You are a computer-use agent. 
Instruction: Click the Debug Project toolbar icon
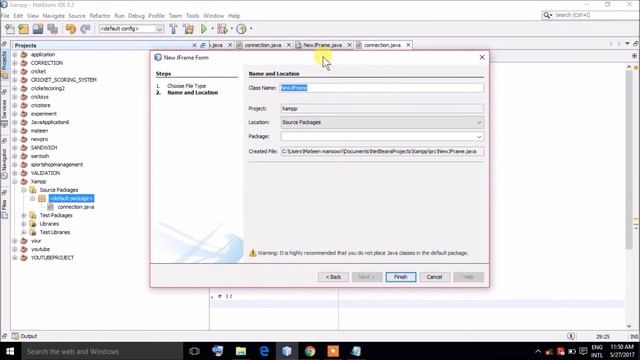click(x=222, y=29)
